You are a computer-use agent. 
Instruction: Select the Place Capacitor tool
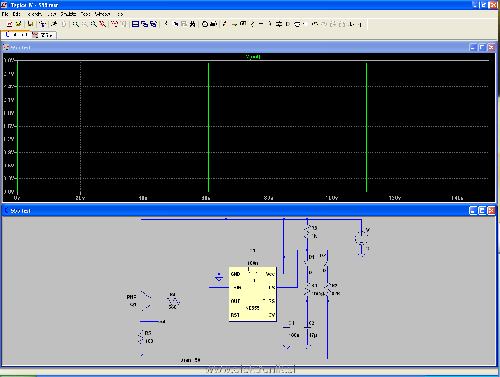pos(261,24)
